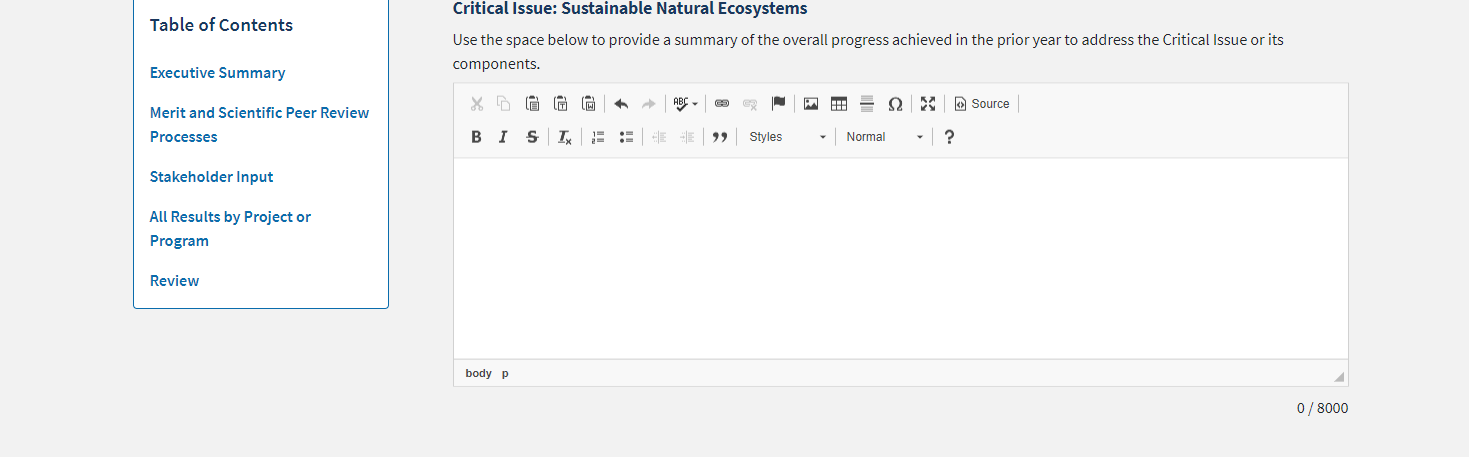Insert a bulleted list
Screen dimensions: 1469x457
tap(626, 137)
